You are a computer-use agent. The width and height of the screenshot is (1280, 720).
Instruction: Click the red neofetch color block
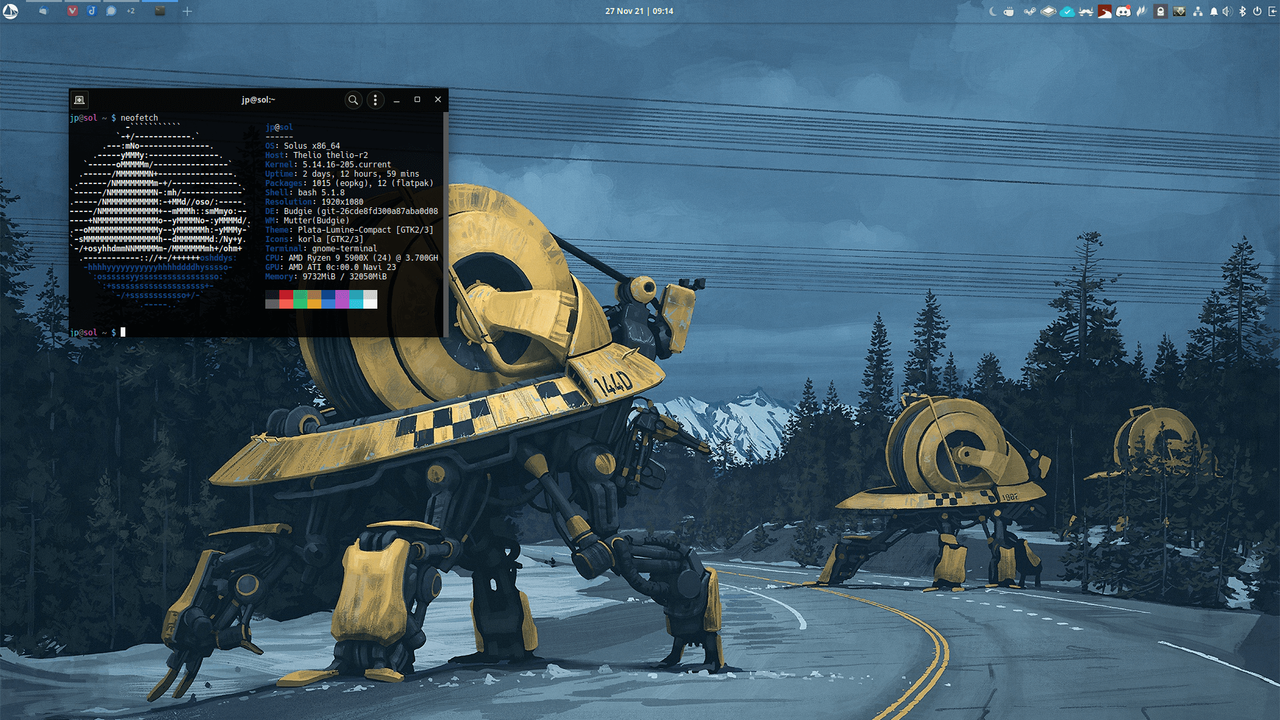click(x=286, y=299)
